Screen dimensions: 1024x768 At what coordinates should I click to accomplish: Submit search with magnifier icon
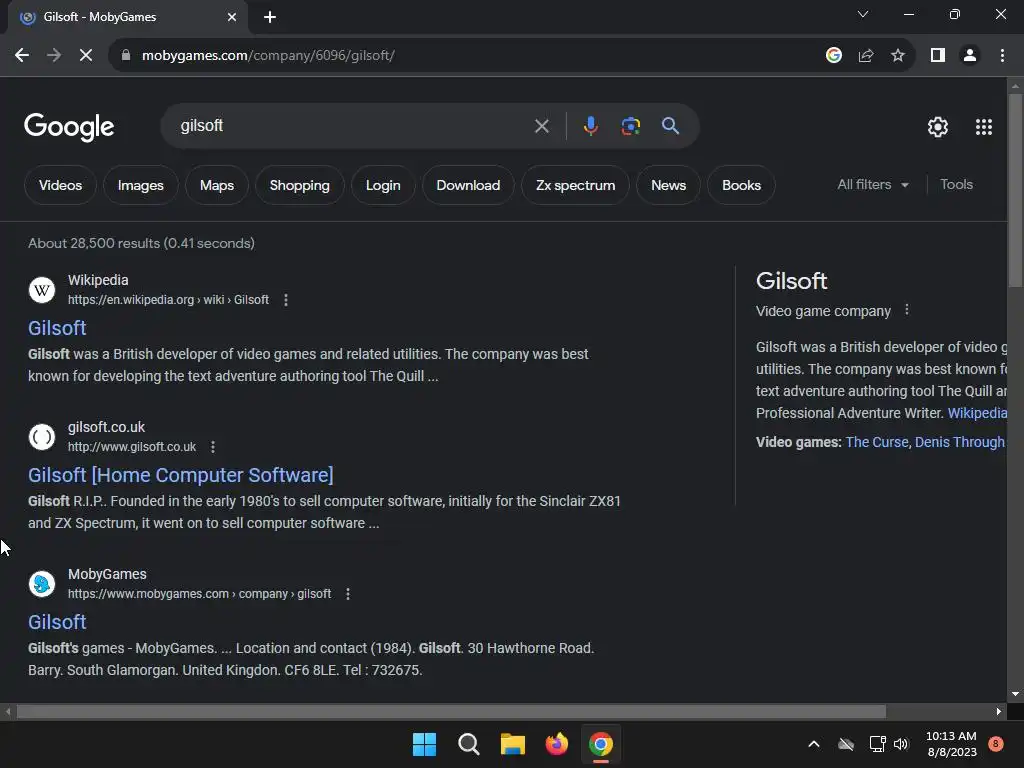[671, 126]
